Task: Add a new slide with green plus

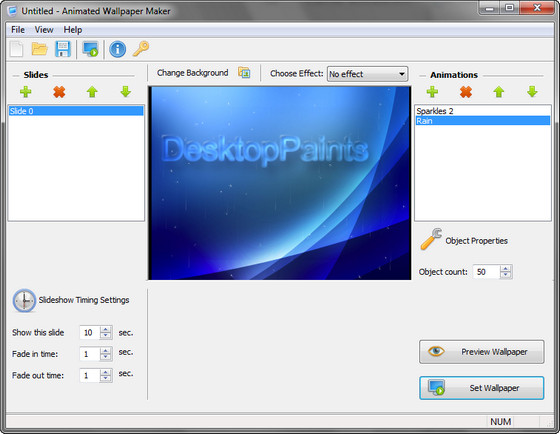Action: pos(26,92)
